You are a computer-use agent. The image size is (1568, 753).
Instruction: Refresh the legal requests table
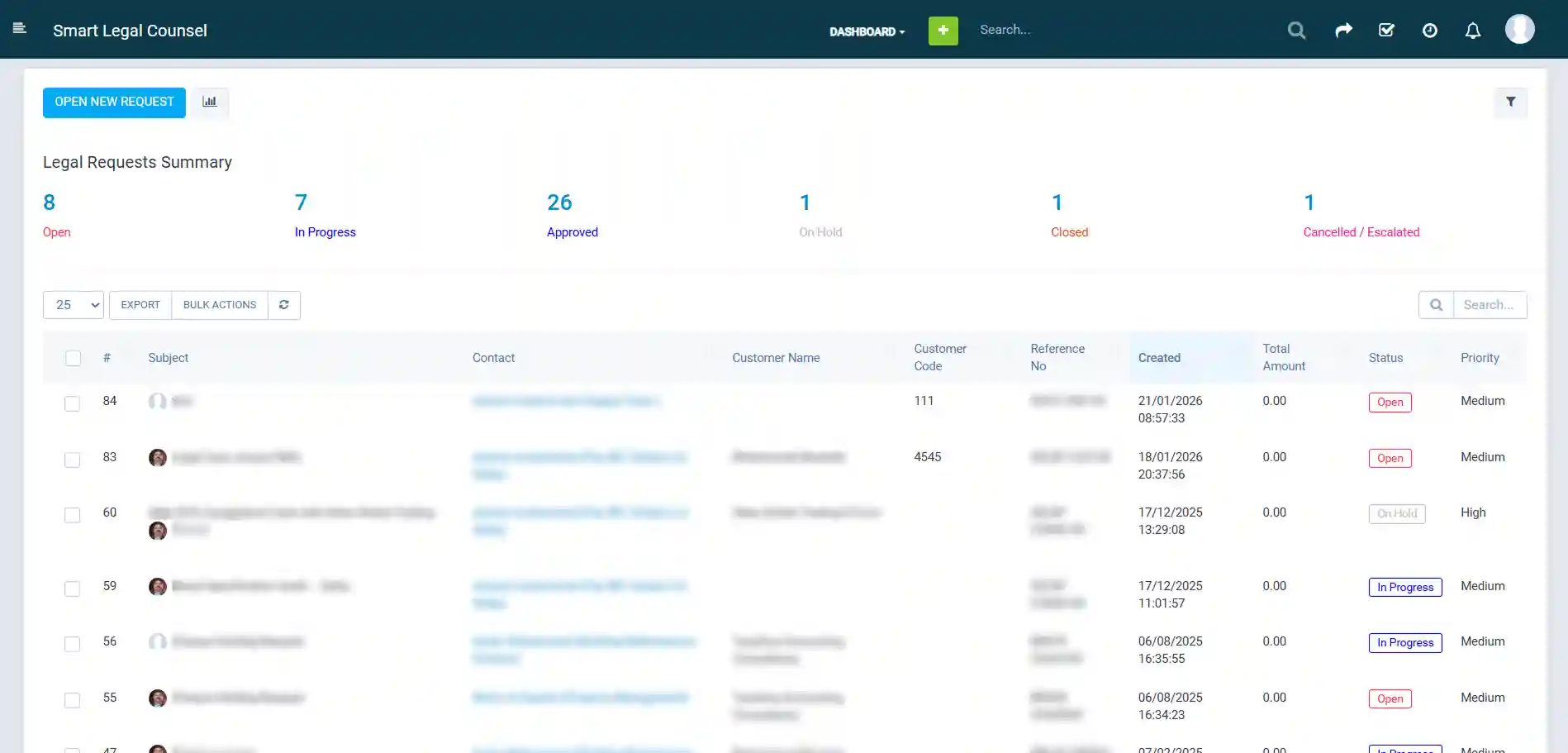pyautogui.click(x=283, y=305)
